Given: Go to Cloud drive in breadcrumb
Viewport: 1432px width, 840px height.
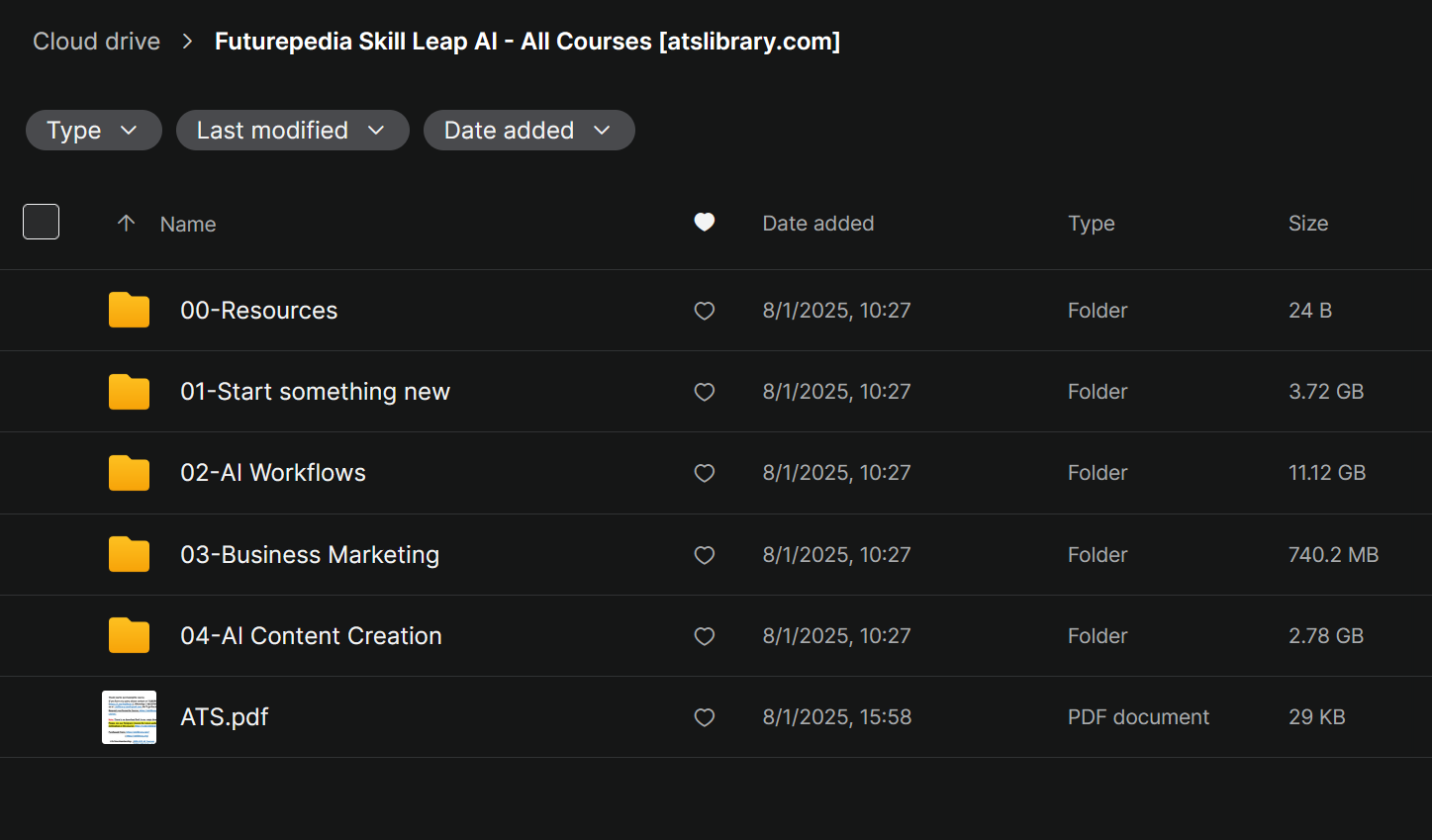Looking at the screenshot, I should pos(97,42).
